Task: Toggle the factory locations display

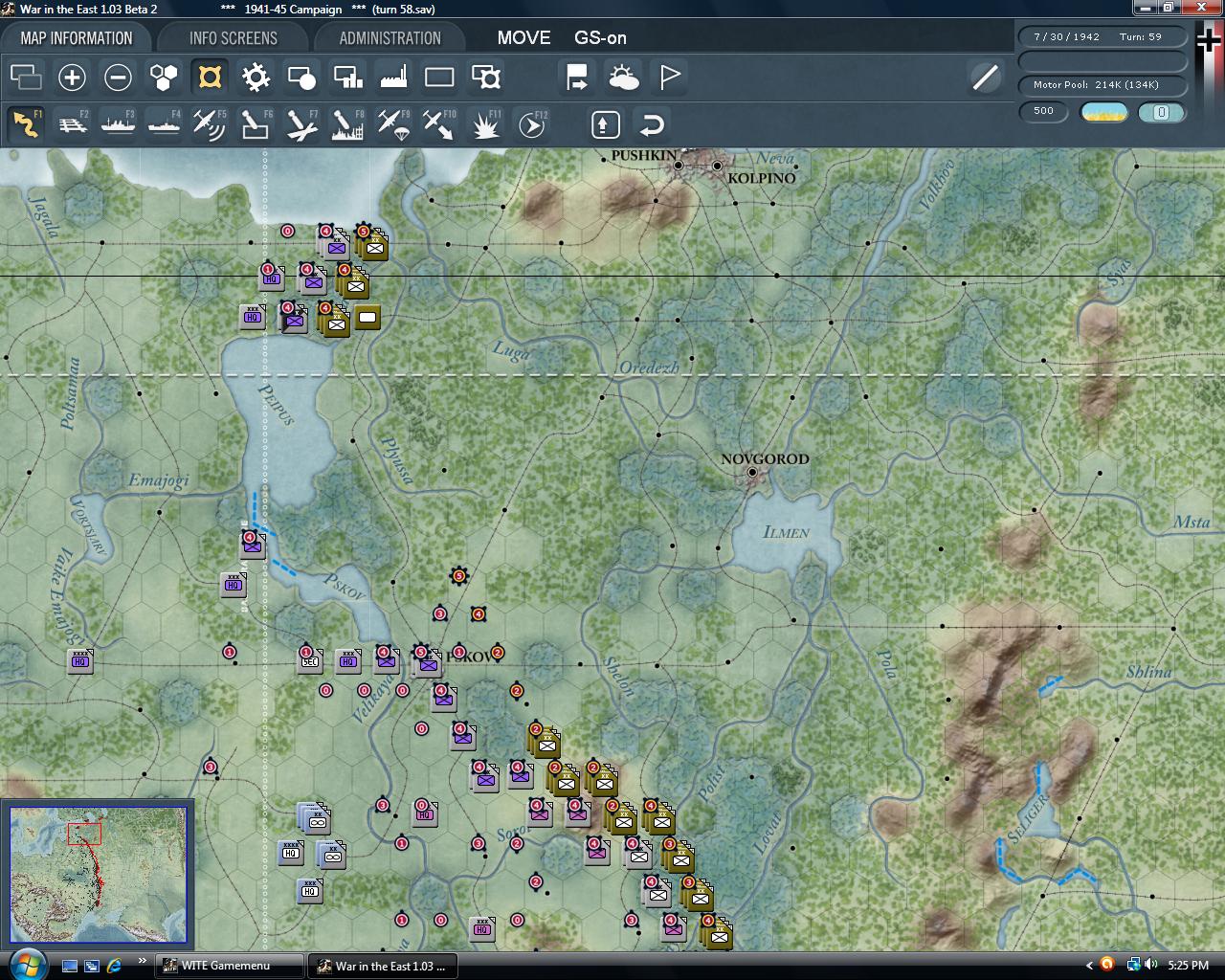Action: click(393, 77)
